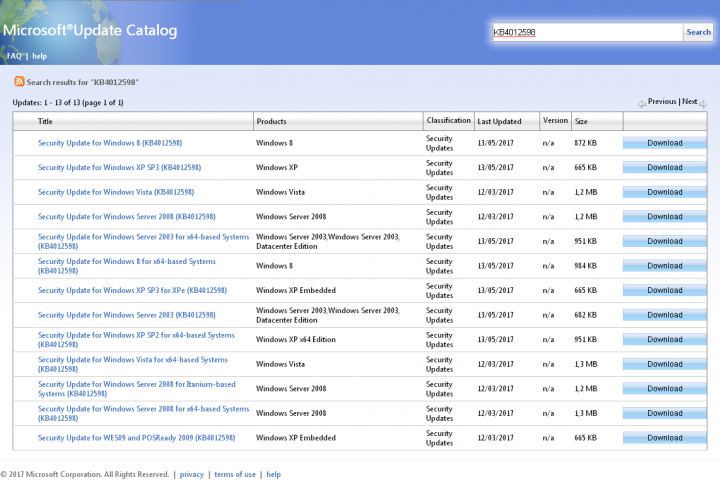
Task: Open the FAQ link in header
Action: point(14,56)
